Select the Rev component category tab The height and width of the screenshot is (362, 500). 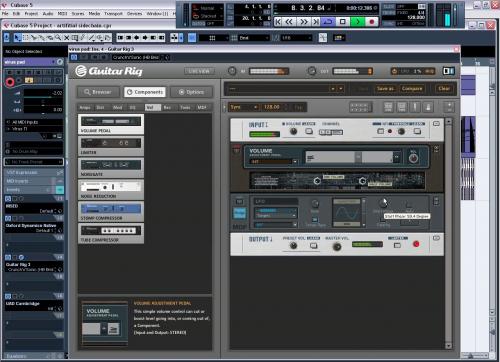(x=168, y=107)
